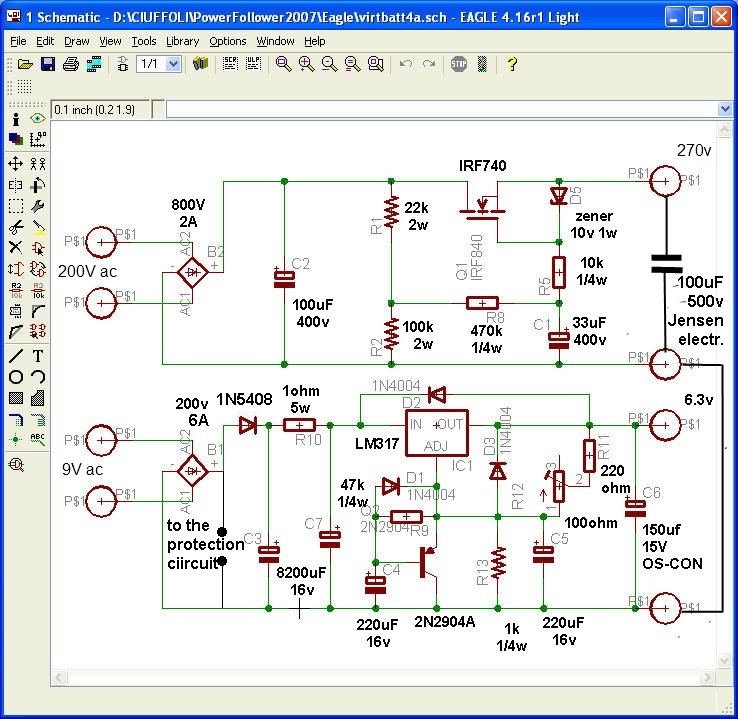
Task: Select the Wire drawing tool
Action: [16, 356]
